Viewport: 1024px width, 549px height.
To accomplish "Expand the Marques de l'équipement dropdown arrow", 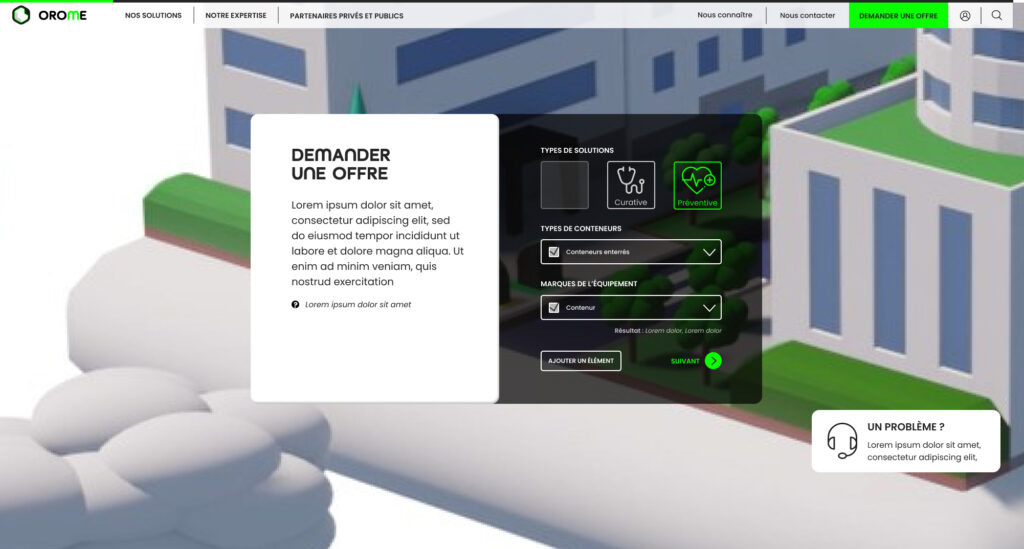I will click(x=709, y=307).
